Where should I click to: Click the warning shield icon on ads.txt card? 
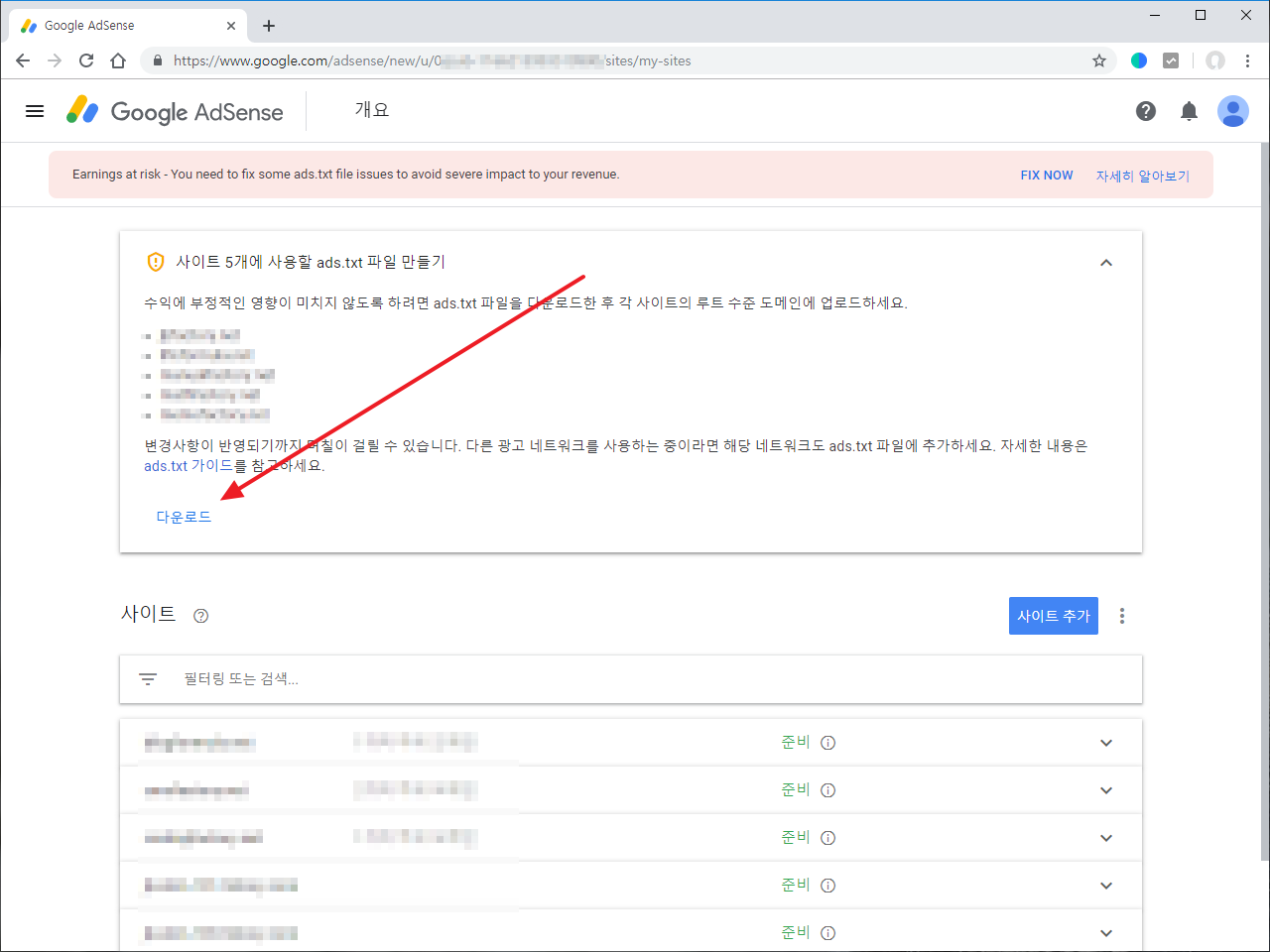pyautogui.click(x=155, y=262)
